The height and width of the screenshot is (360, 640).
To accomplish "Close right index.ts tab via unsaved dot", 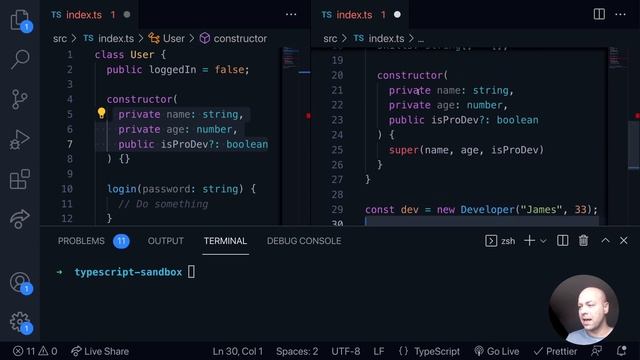I will (x=397, y=15).
